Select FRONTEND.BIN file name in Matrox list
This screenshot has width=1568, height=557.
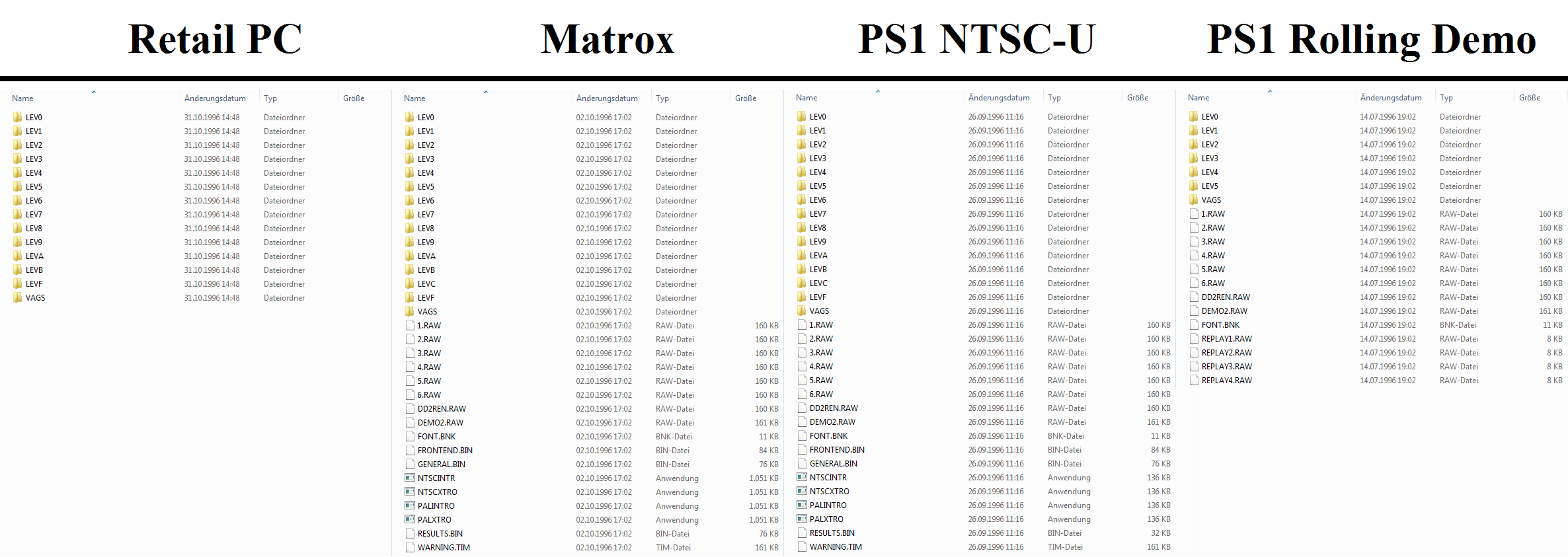click(445, 451)
